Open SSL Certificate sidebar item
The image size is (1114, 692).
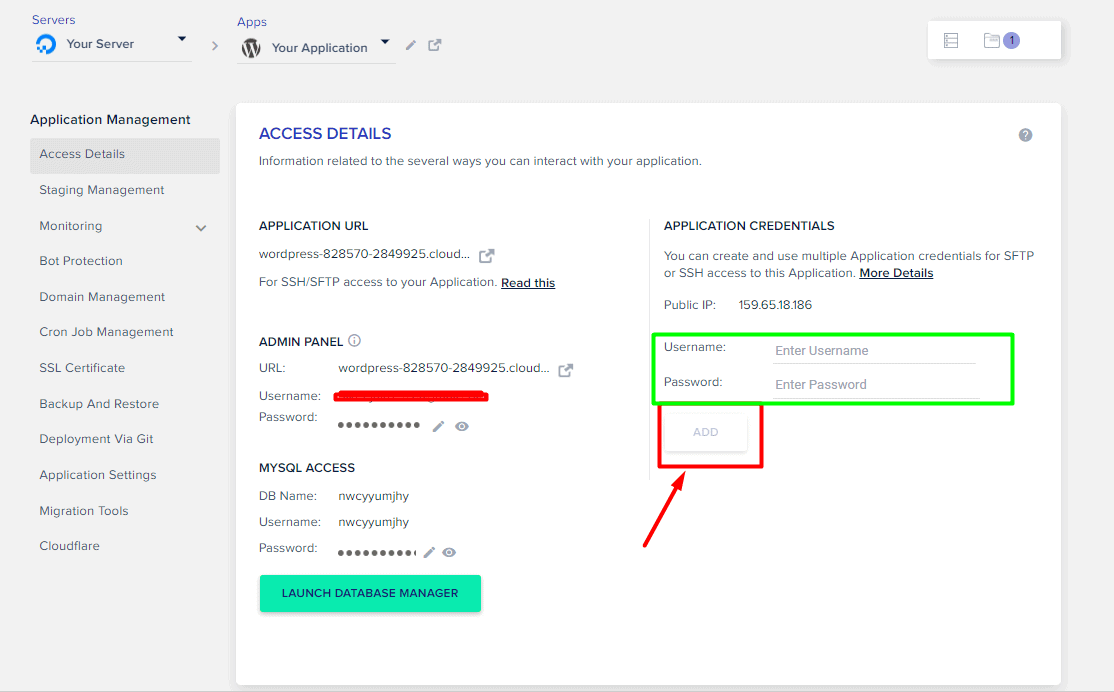[82, 368]
